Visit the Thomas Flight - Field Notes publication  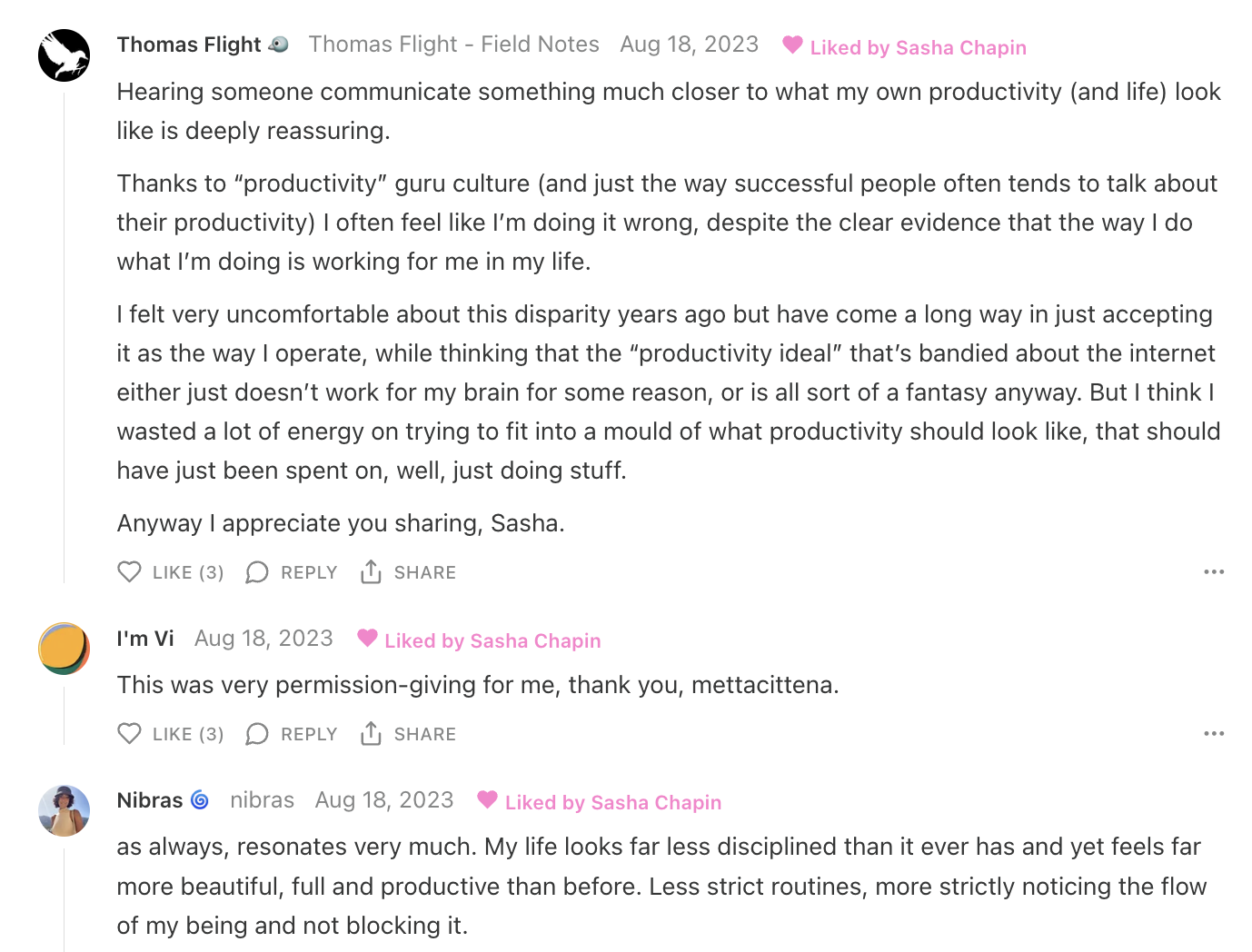[x=453, y=45]
